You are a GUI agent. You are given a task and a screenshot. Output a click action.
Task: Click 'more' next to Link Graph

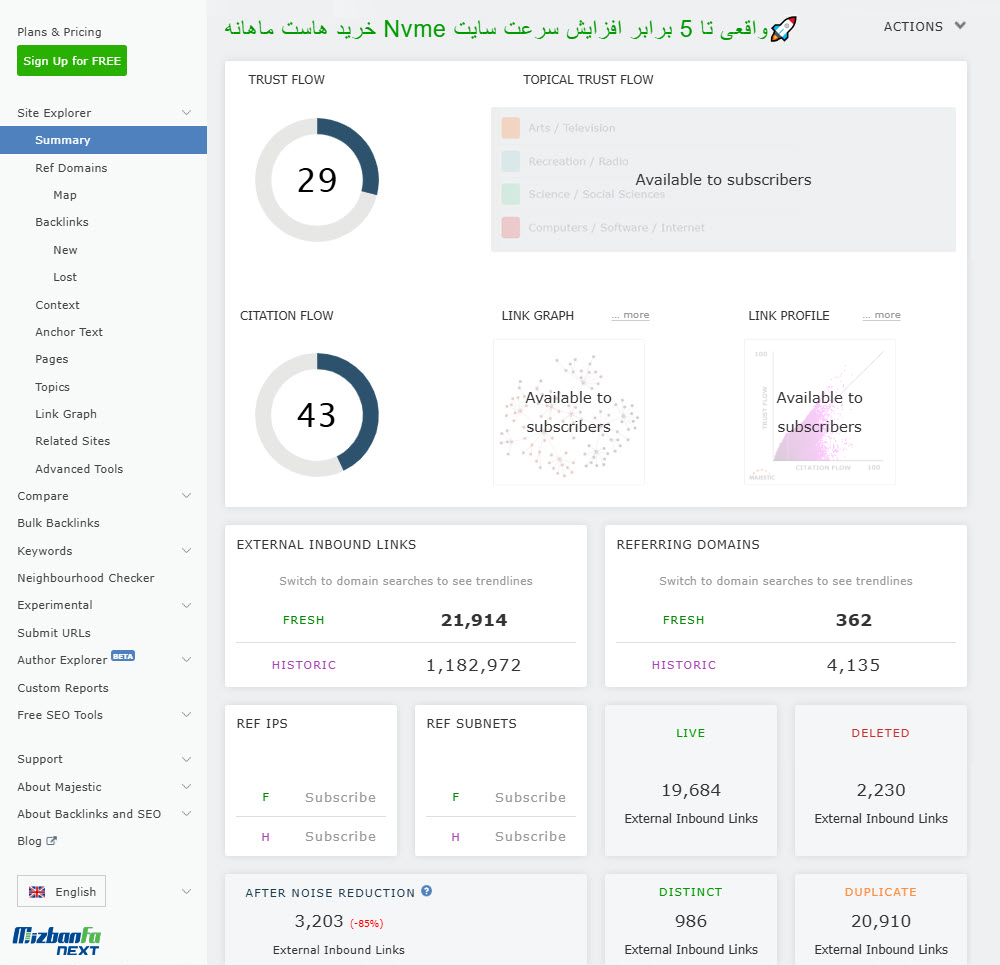[630, 315]
